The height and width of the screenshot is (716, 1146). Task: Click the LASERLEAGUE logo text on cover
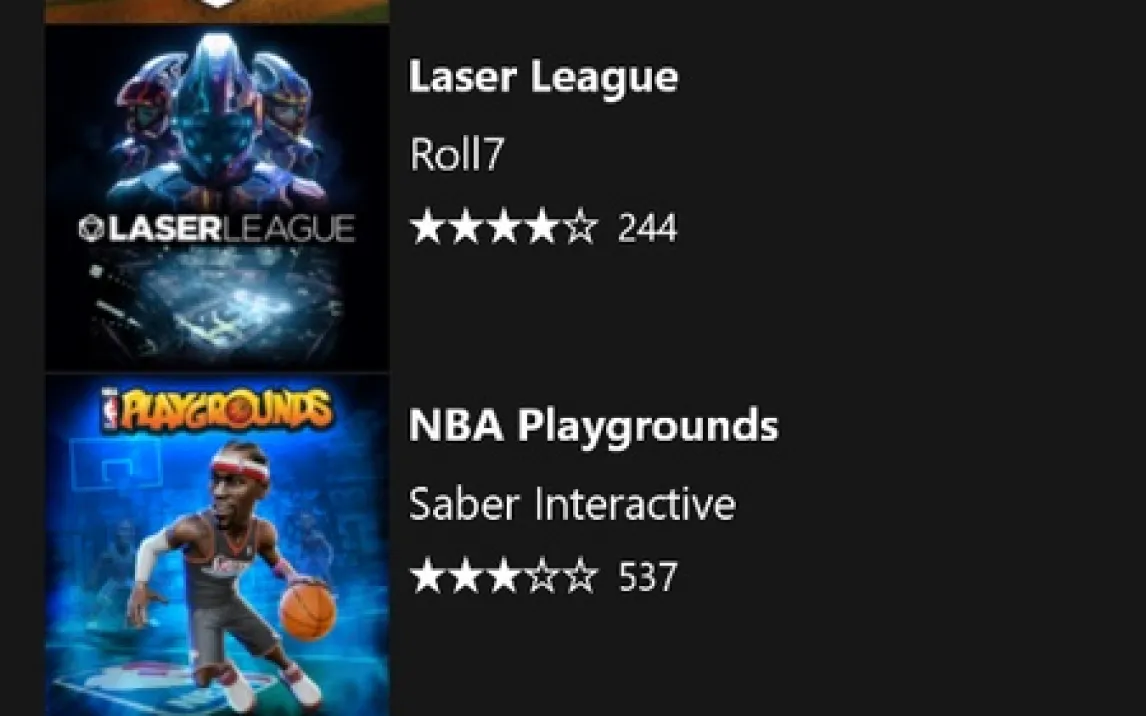point(217,229)
